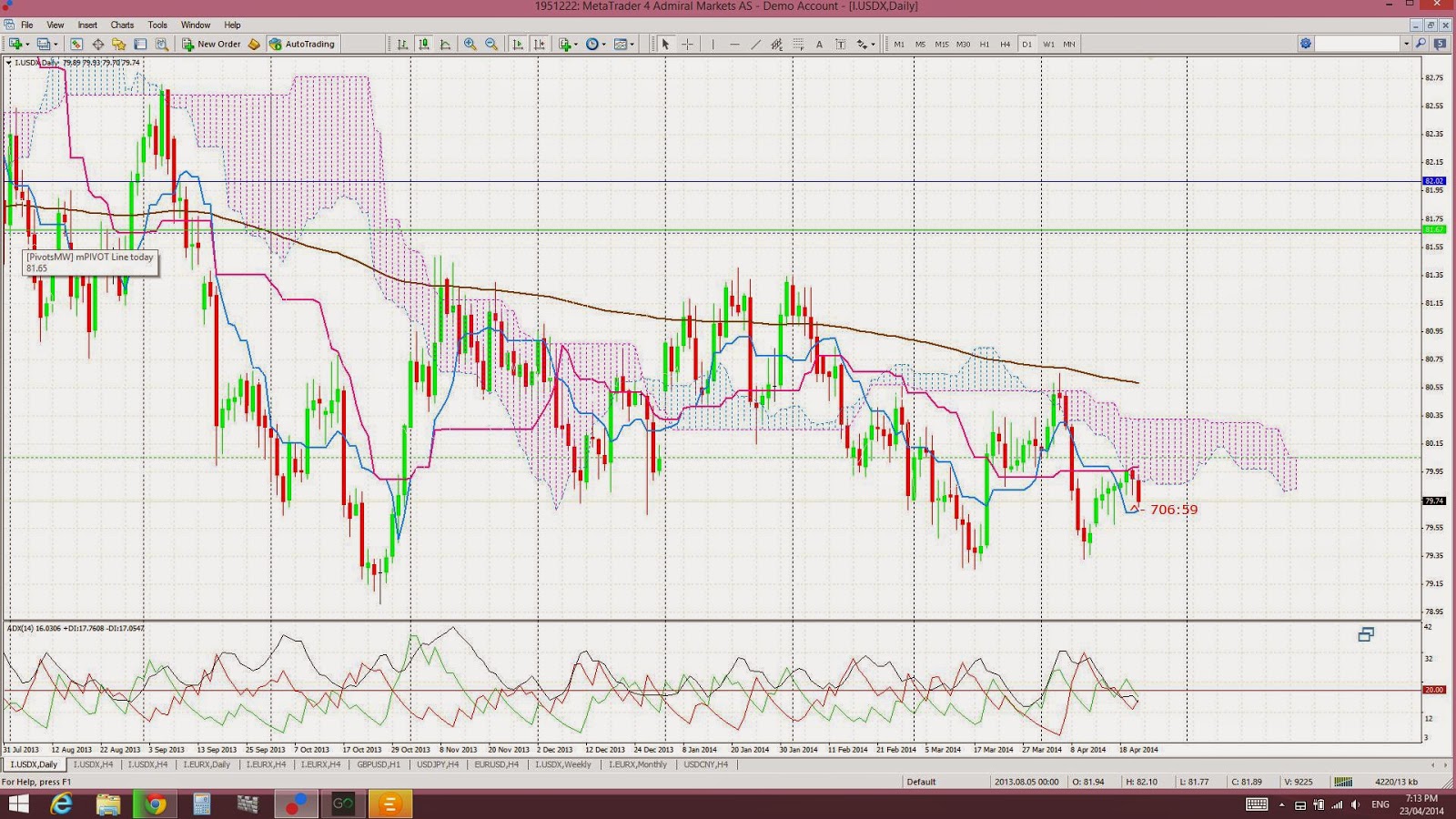Open the Periods clock icon
The height and width of the screenshot is (819, 1456).
coord(592,44)
